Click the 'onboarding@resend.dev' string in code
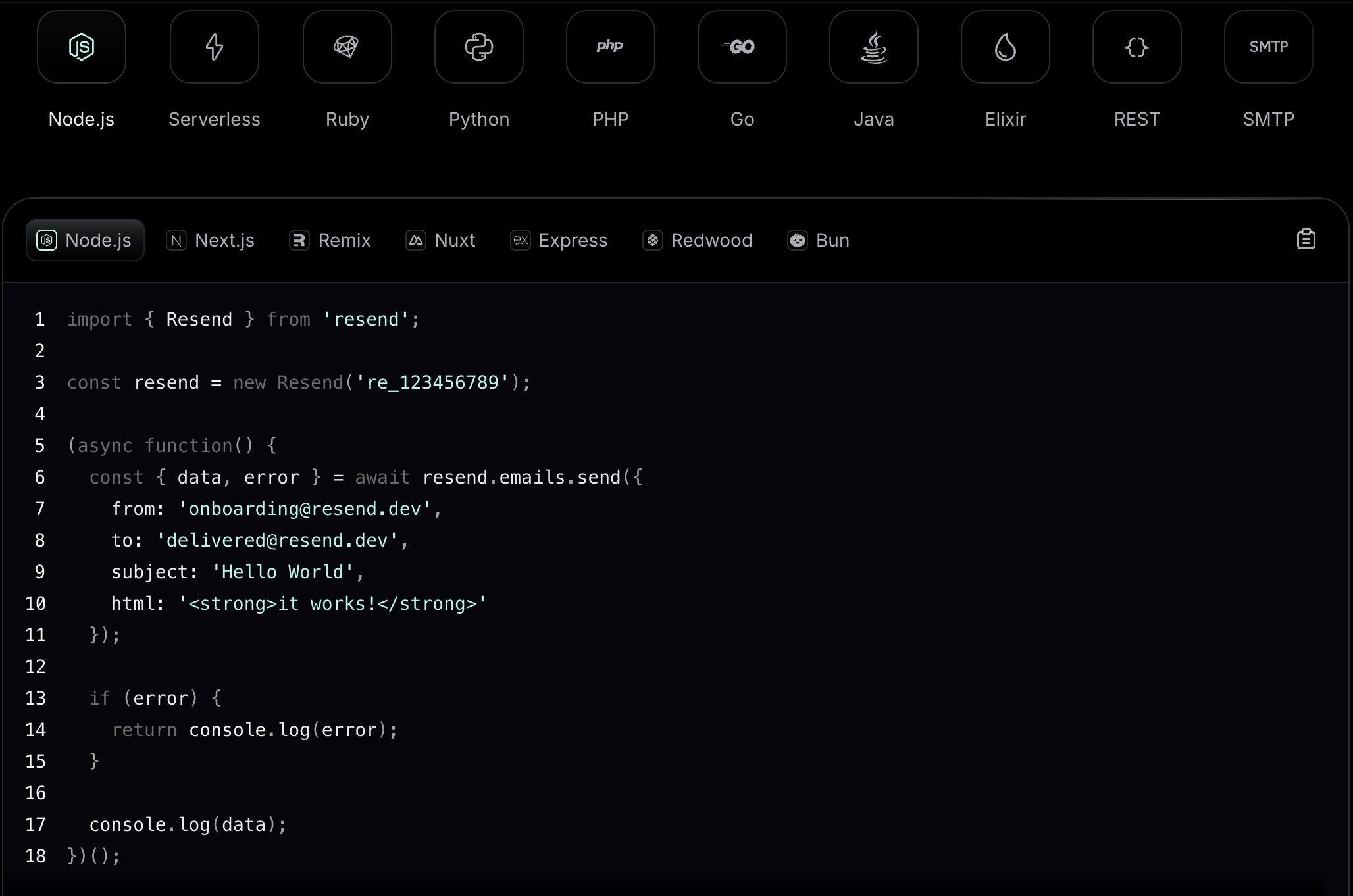This screenshot has width=1353, height=896. 305,509
